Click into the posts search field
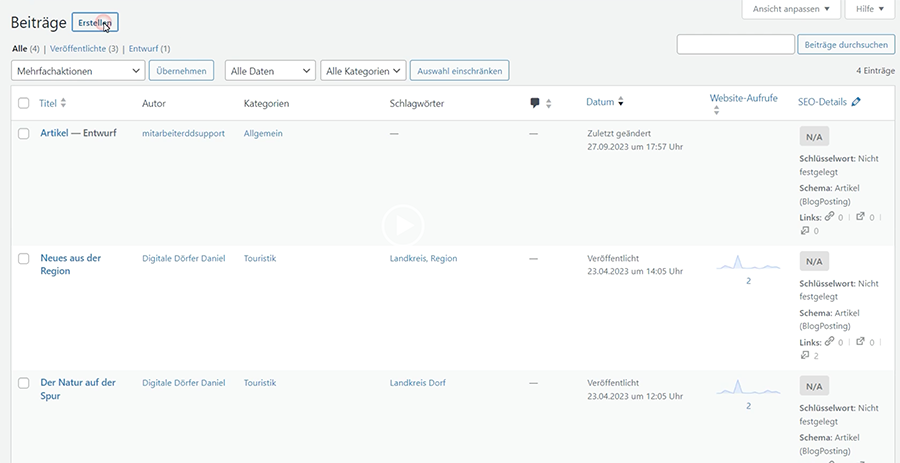The image size is (900, 463). coord(735,44)
